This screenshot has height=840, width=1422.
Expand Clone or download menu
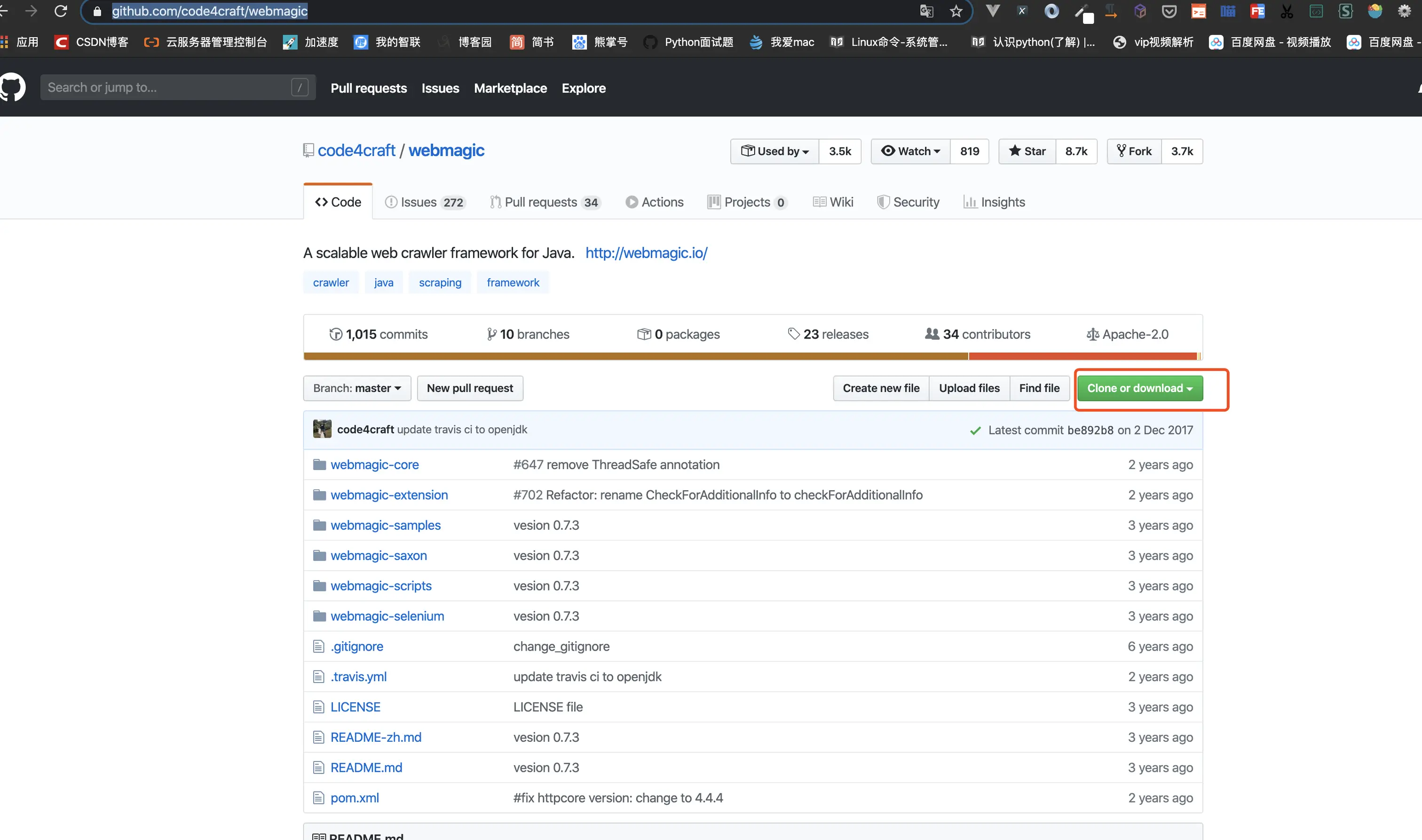click(x=1139, y=388)
